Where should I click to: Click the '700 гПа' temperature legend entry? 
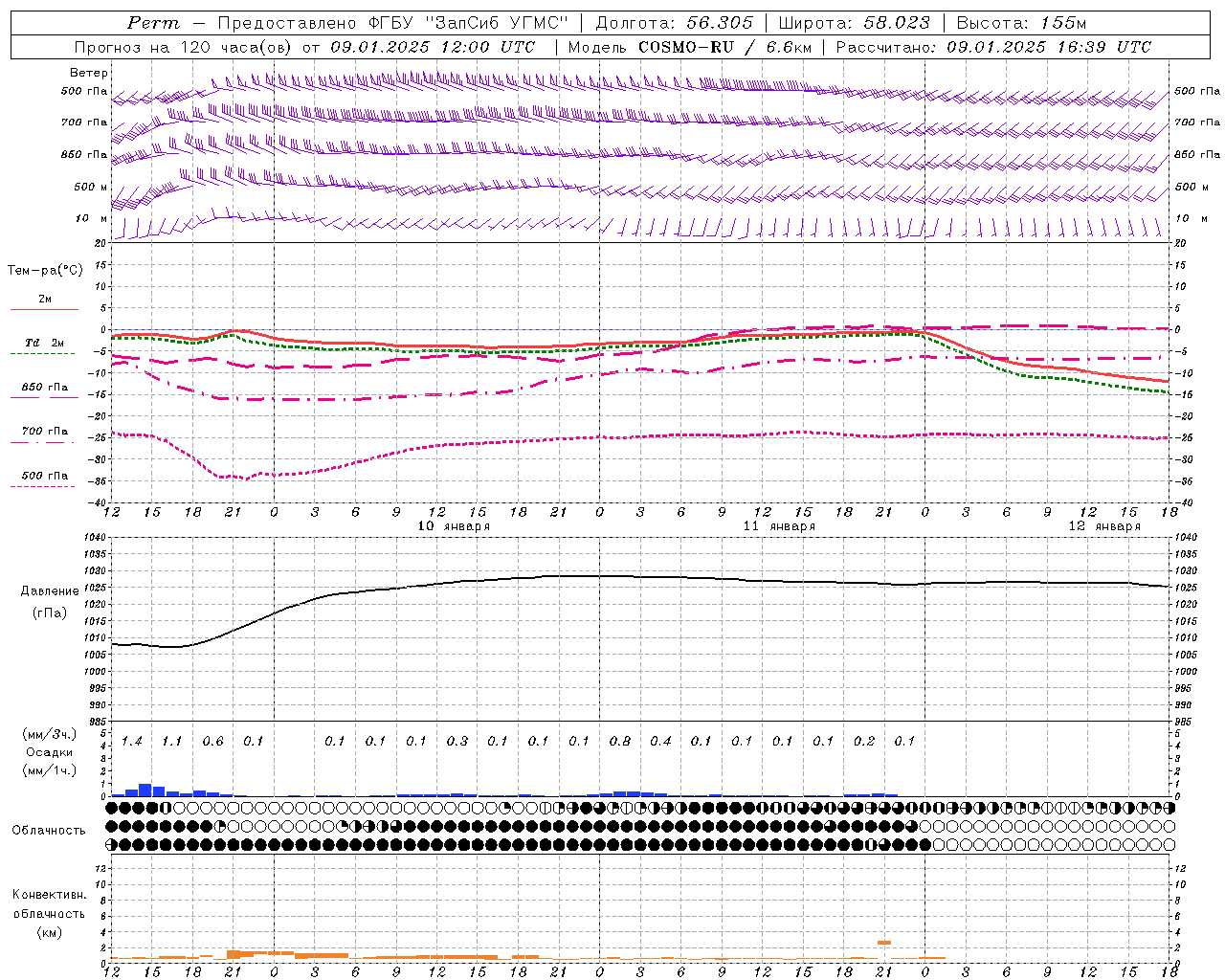click(44, 432)
